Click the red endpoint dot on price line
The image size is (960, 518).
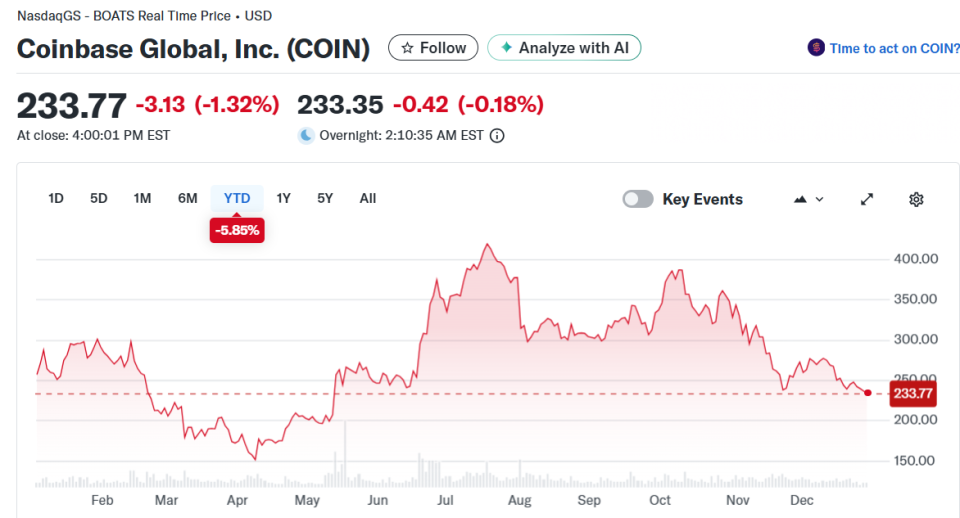coord(867,393)
